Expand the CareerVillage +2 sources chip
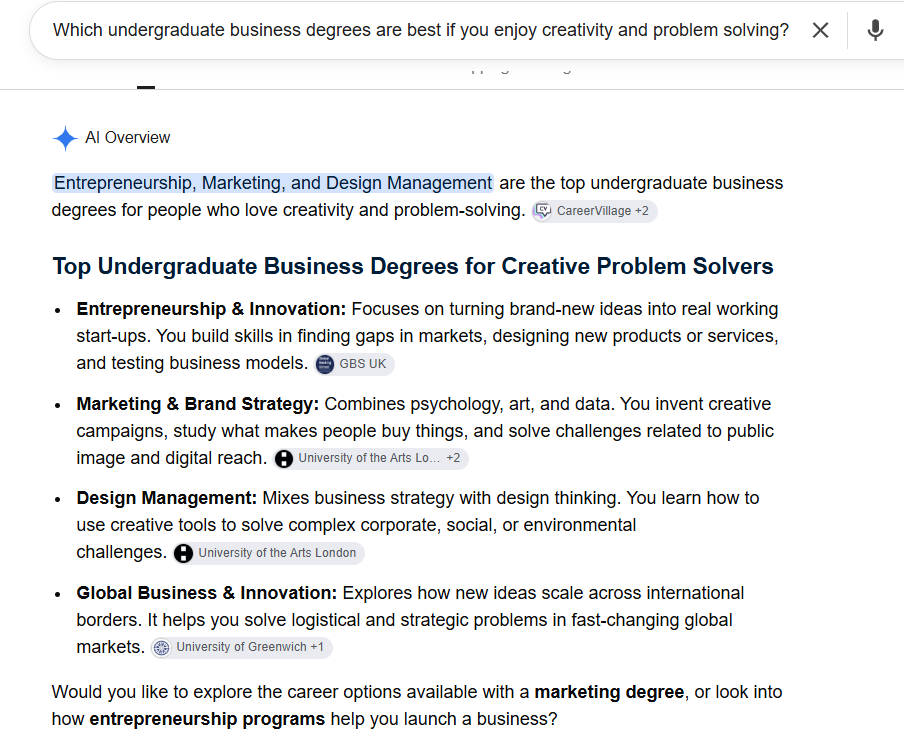The width and height of the screenshot is (904, 746). coord(594,211)
